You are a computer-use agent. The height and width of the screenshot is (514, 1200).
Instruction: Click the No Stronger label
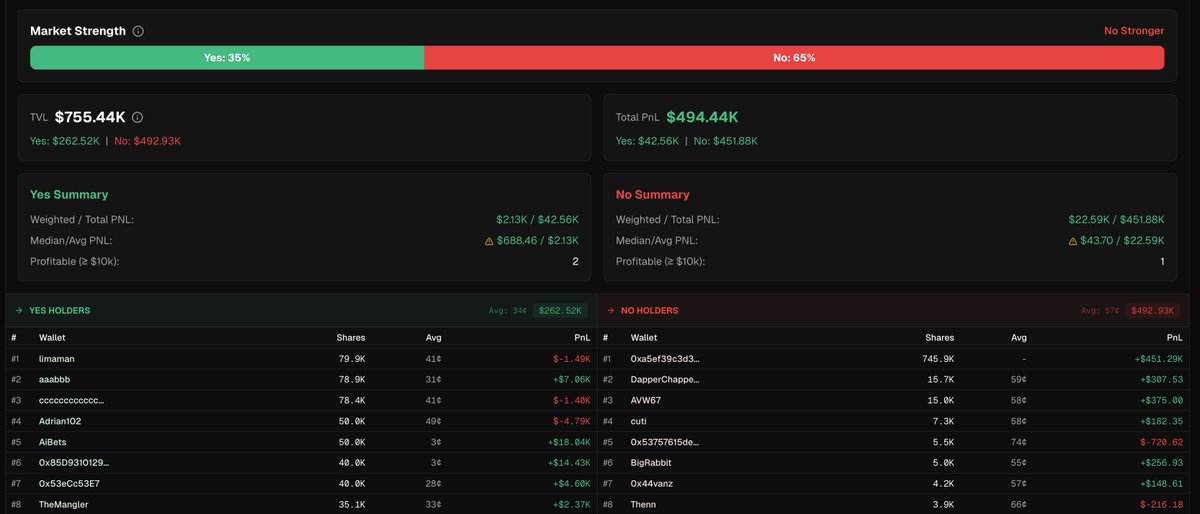pos(1134,31)
